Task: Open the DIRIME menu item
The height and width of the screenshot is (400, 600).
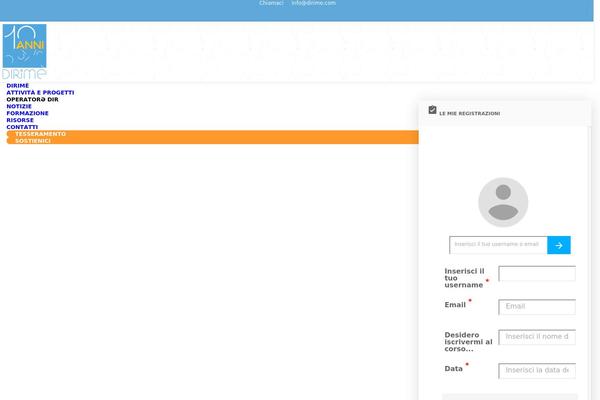Action: coord(18,86)
